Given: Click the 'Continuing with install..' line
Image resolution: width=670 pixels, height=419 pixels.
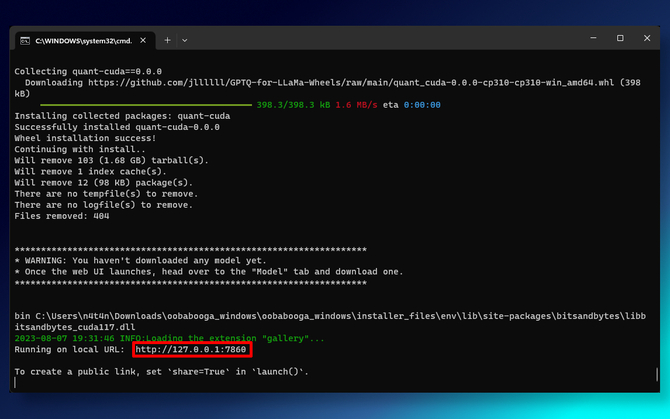Looking at the screenshot, I should (80, 149).
